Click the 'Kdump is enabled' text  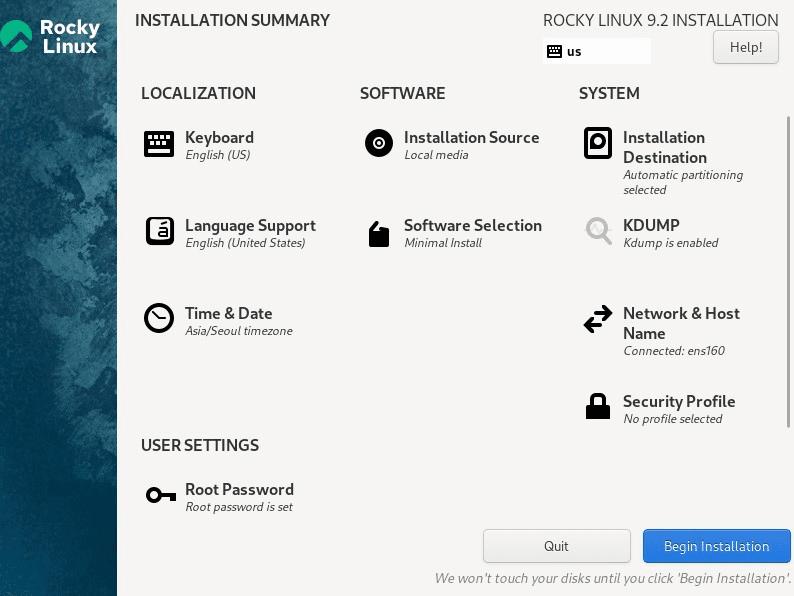click(x=670, y=243)
